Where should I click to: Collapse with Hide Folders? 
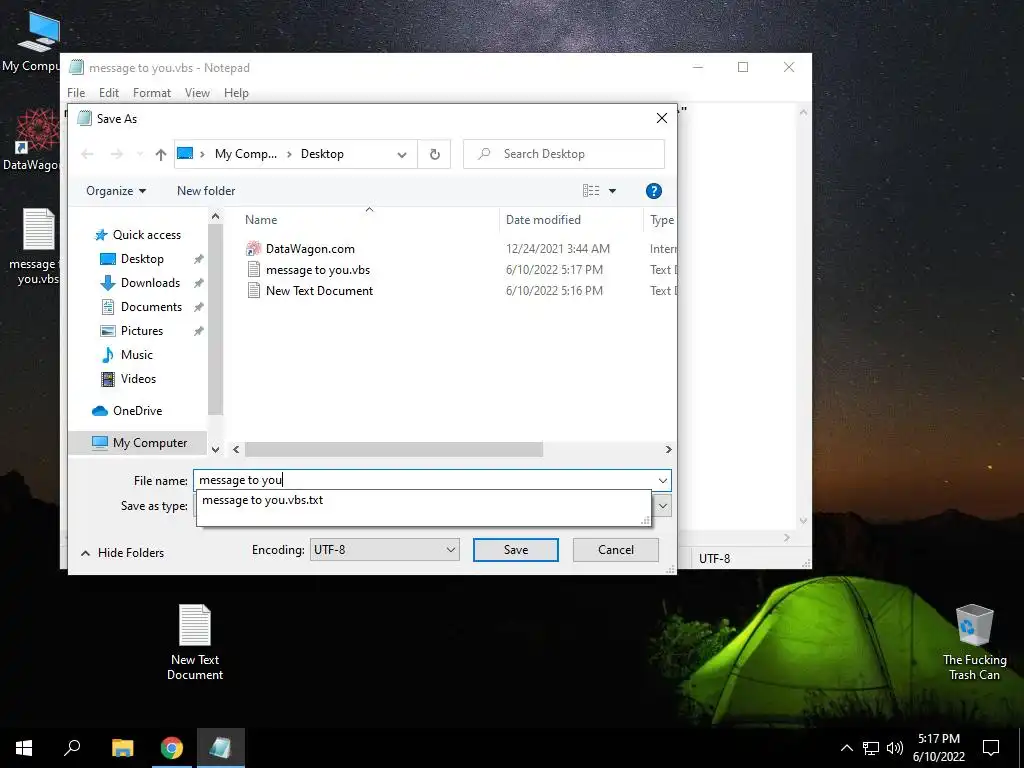pos(122,553)
